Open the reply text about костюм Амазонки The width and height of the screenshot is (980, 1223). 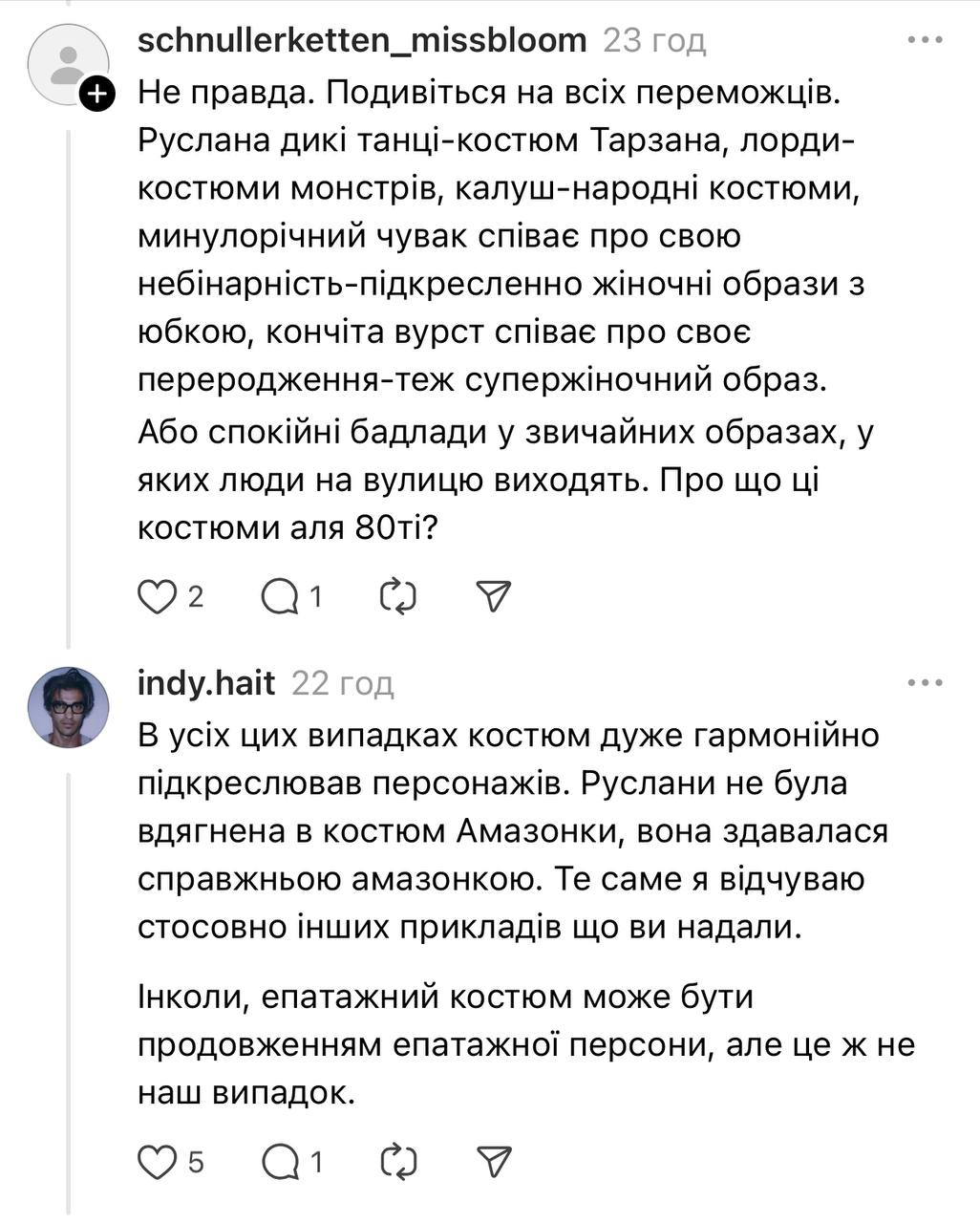point(512,831)
